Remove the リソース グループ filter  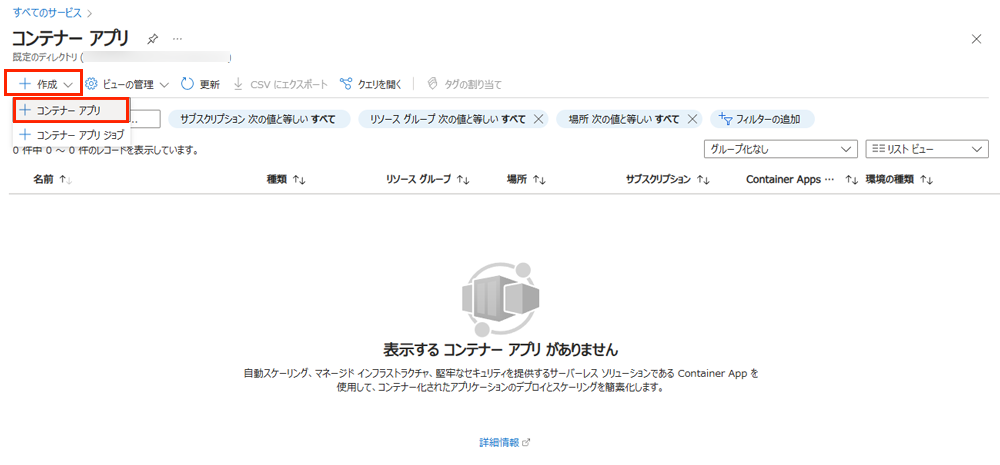(x=538, y=119)
